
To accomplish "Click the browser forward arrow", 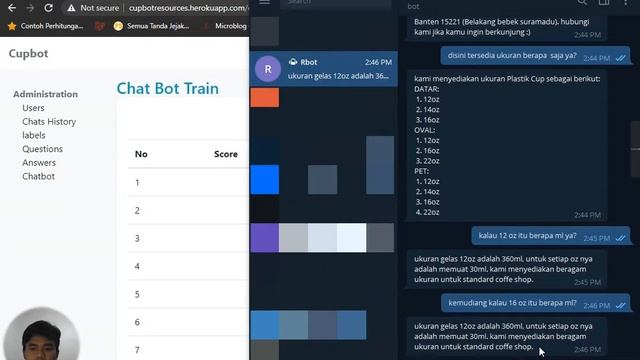I will point(30,8).
